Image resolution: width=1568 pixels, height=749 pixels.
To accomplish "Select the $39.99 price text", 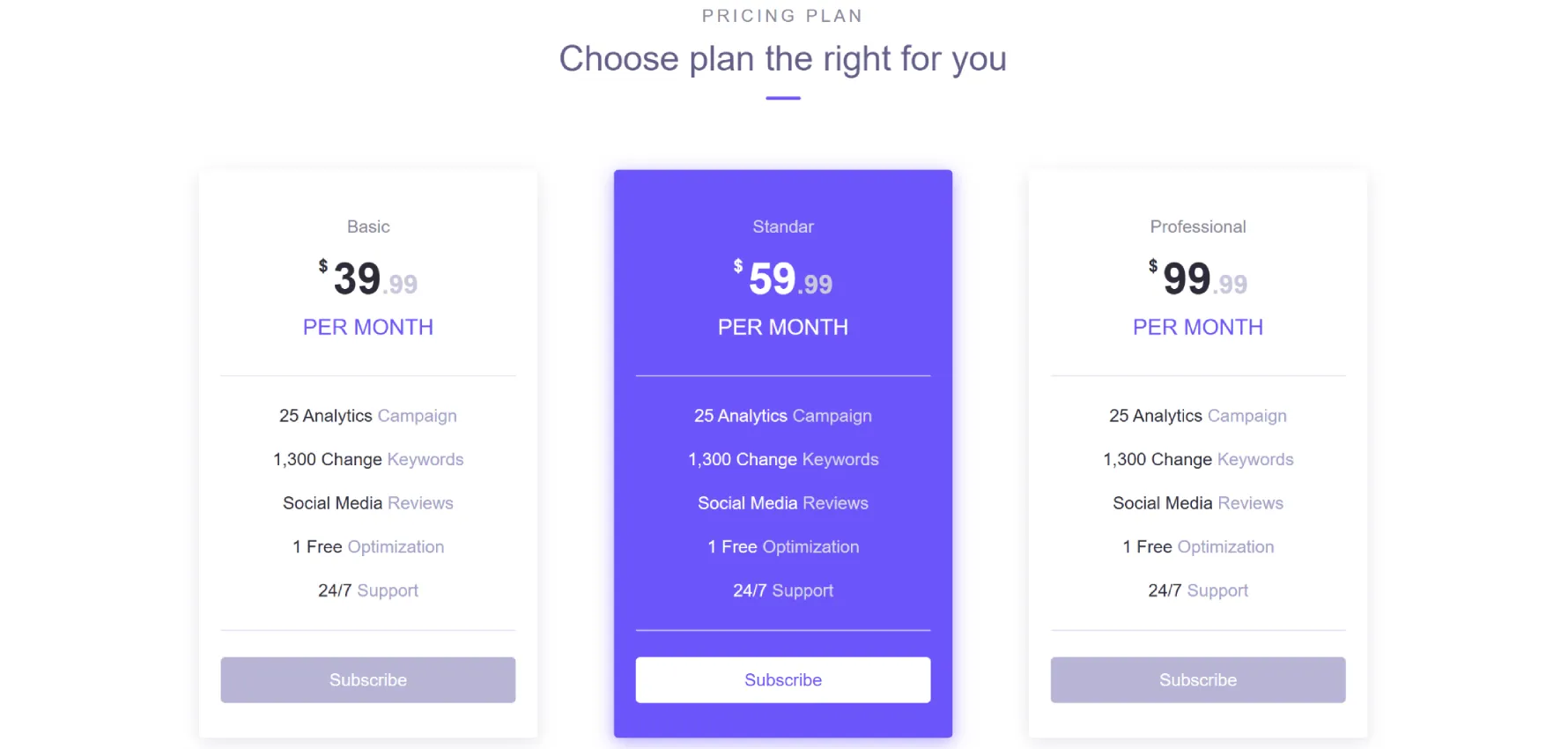I will [368, 278].
